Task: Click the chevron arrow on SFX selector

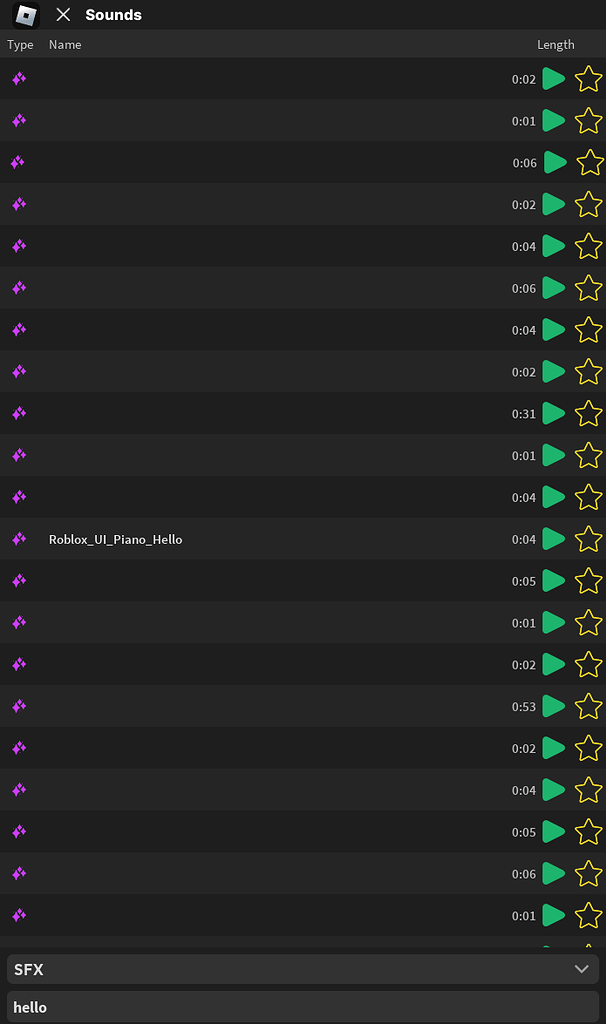Action: 581,969
